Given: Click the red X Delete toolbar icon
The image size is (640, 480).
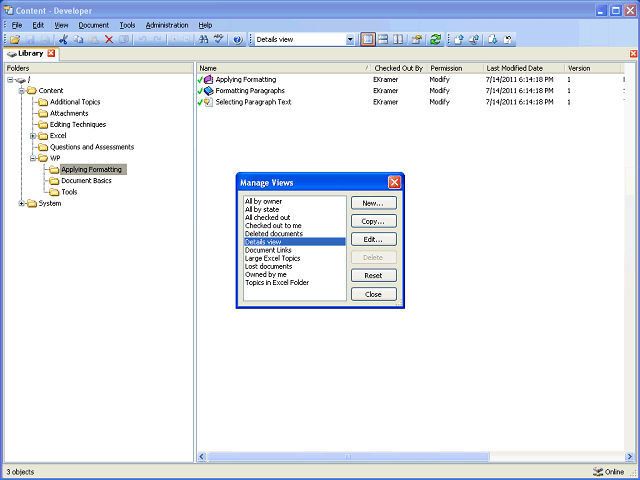Looking at the screenshot, I should click(109, 40).
